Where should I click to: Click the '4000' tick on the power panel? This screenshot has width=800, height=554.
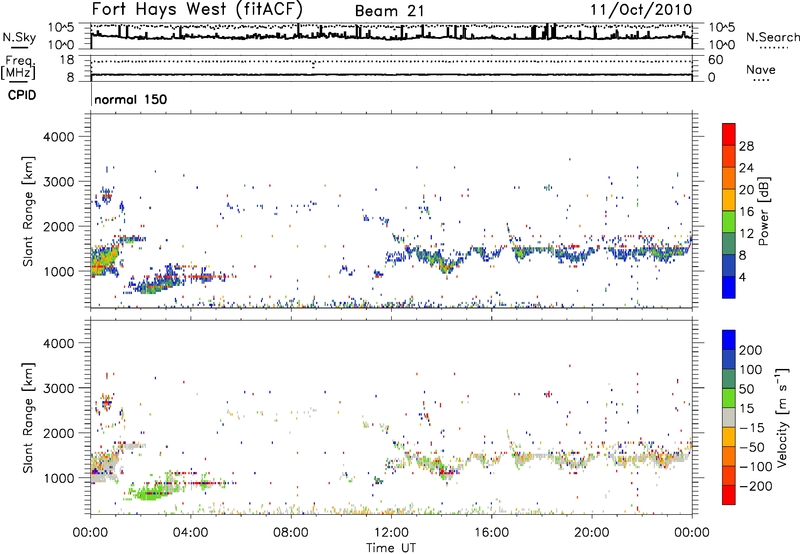[x=59, y=137]
